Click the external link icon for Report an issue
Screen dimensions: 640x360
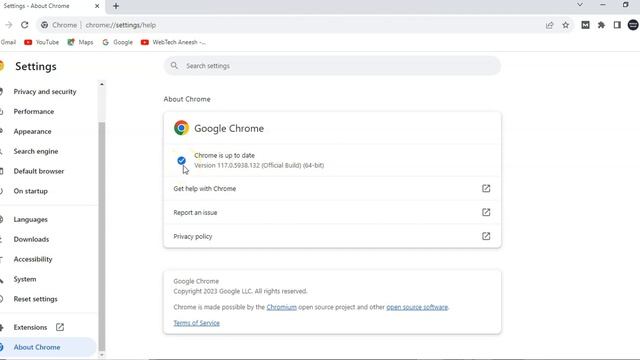[486, 212]
